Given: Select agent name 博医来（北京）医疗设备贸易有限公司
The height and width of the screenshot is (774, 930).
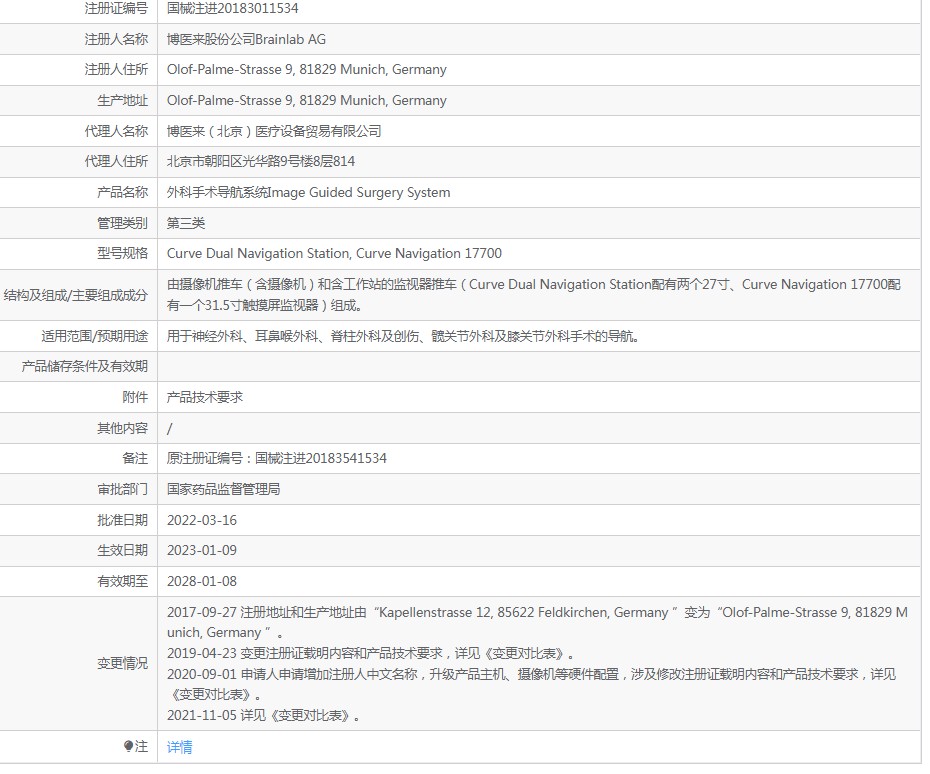Looking at the screenshot, I should 274,131.
